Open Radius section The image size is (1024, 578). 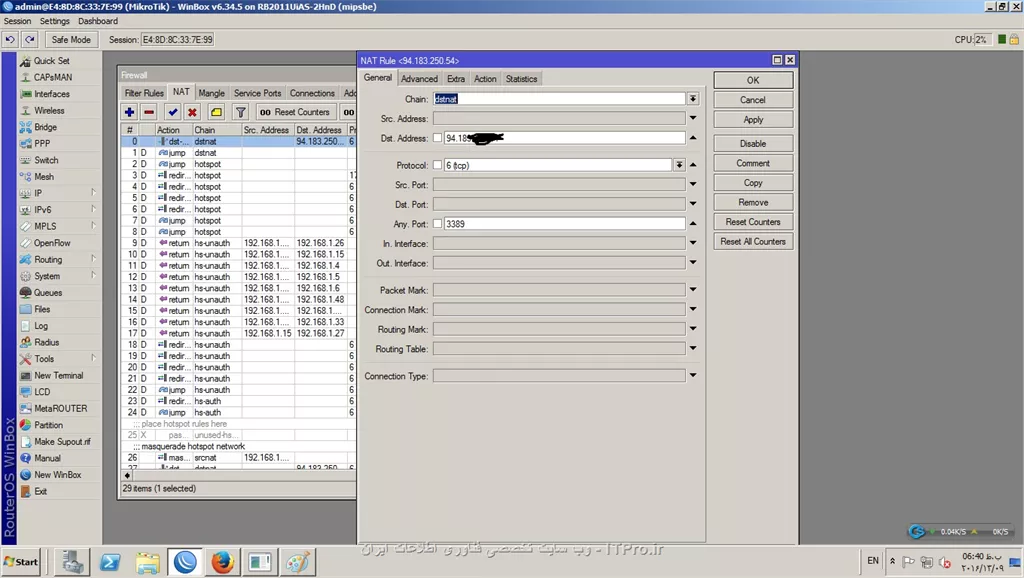[x=46, y=342]
